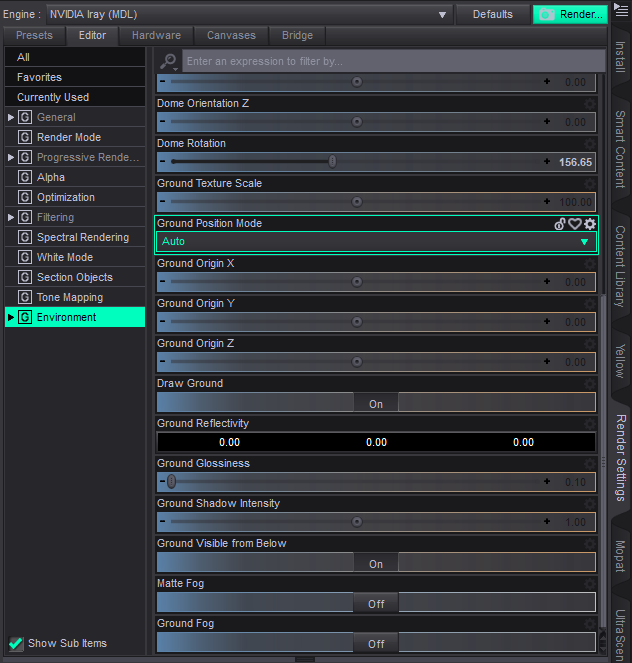This screenshot has height=663, width=632.
Task: Click the Ground Glossiness slider handle
Action: pos(171,481)
